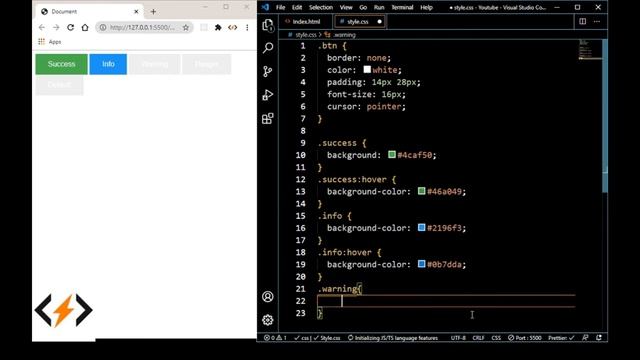Open the Go menu
The height and width of the screenshot is (360, 640).
[363, 7]
